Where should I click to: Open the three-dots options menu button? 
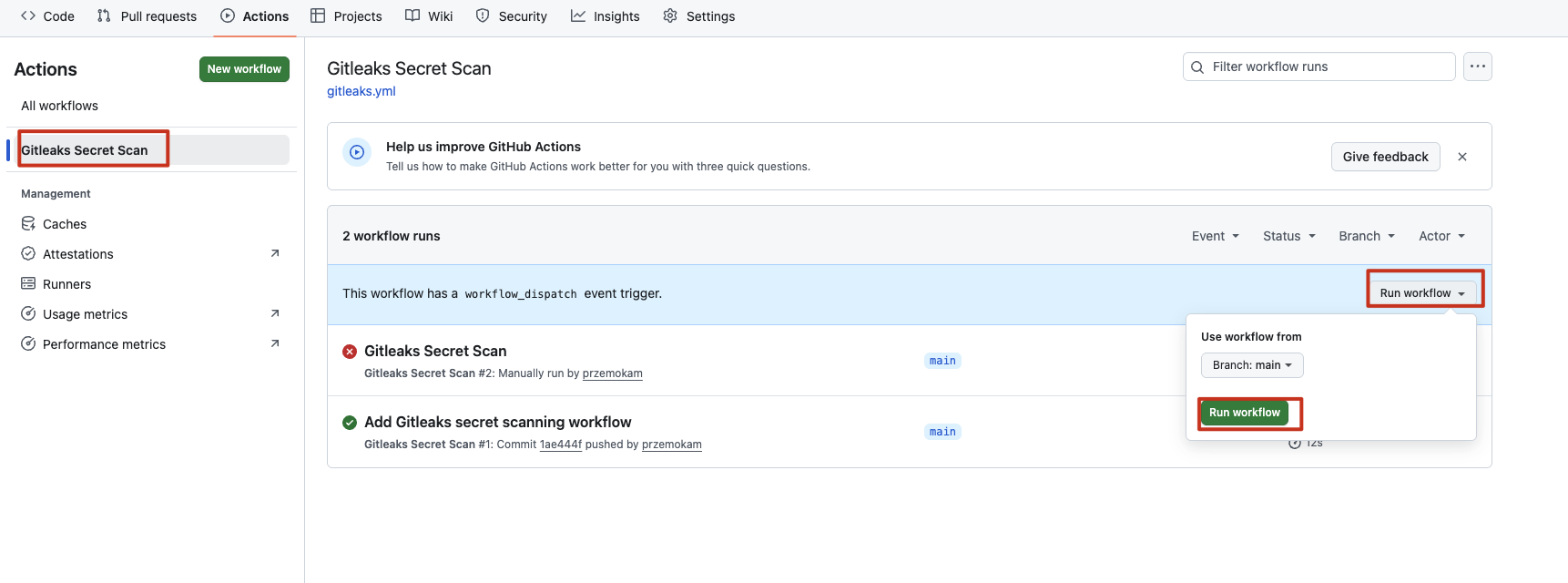click(x=1477, y=66)
